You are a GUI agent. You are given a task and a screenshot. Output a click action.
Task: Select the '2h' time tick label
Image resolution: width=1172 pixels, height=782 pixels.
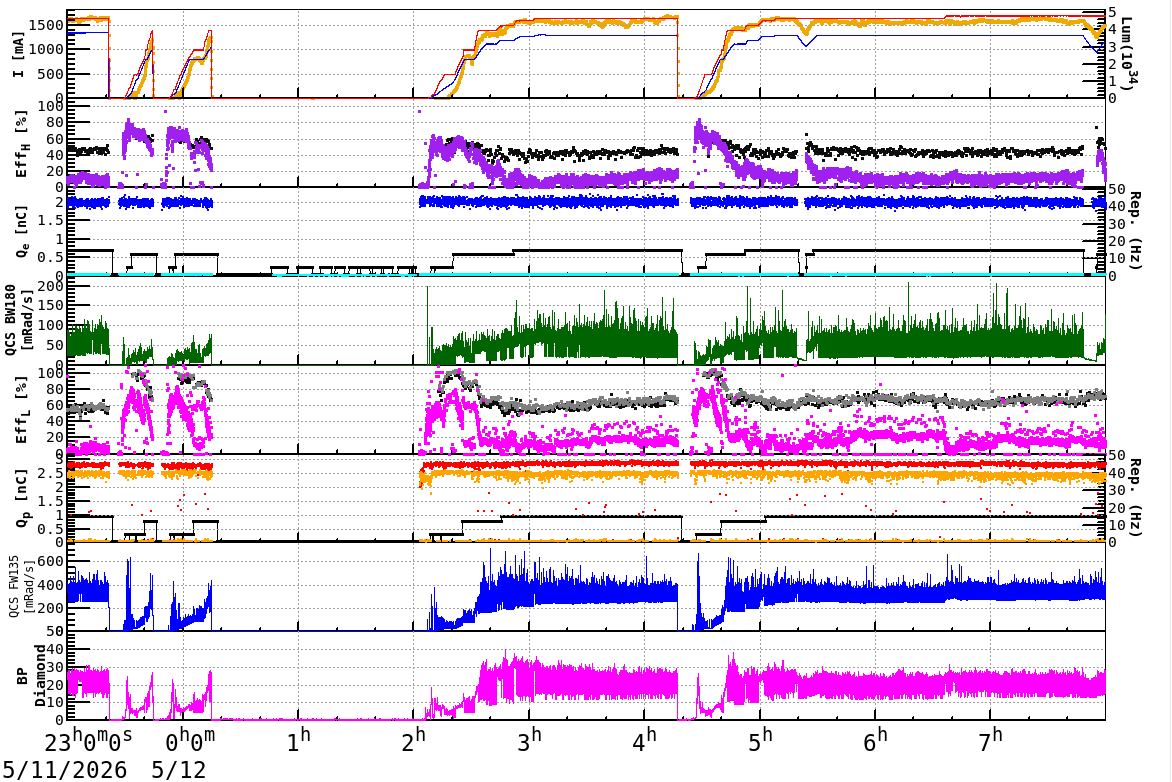coord(413,741)
